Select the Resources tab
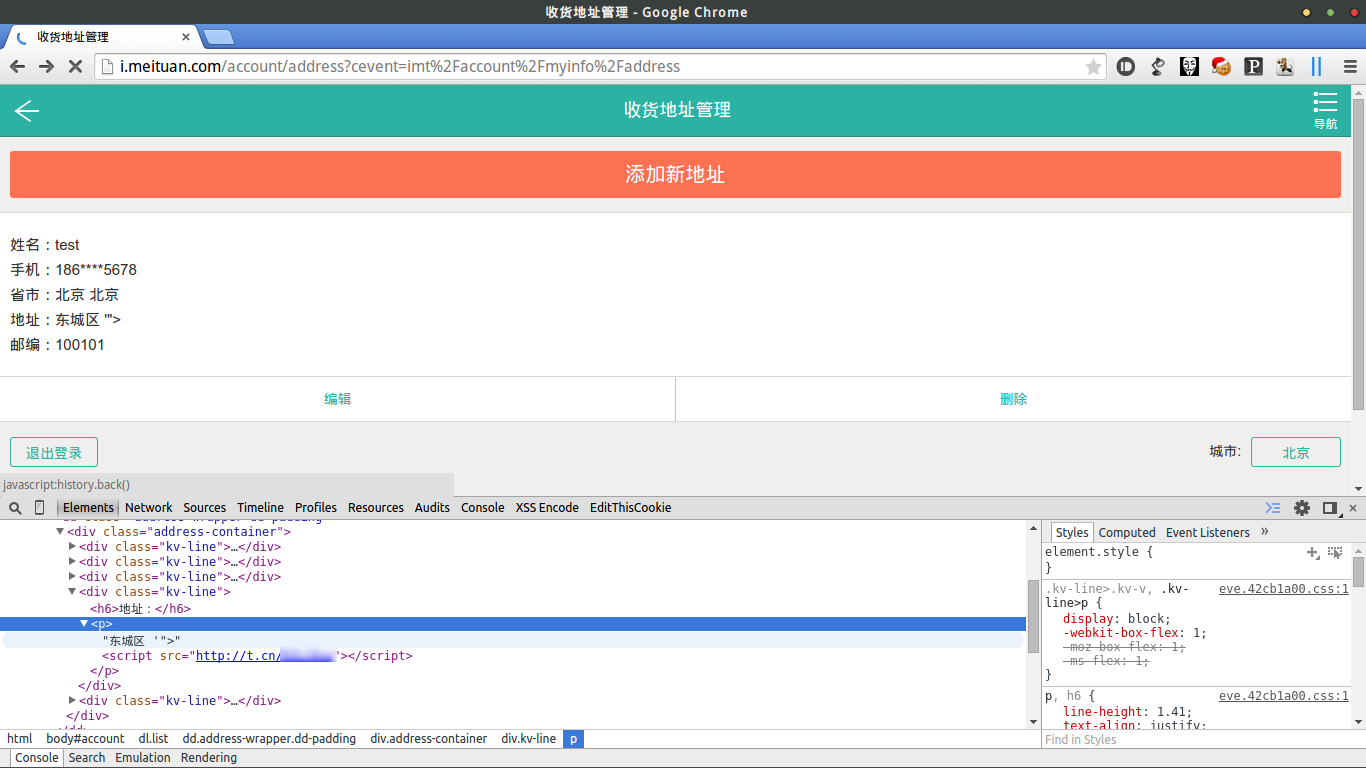Screen dimensions: 1366x768 point(376,508)
